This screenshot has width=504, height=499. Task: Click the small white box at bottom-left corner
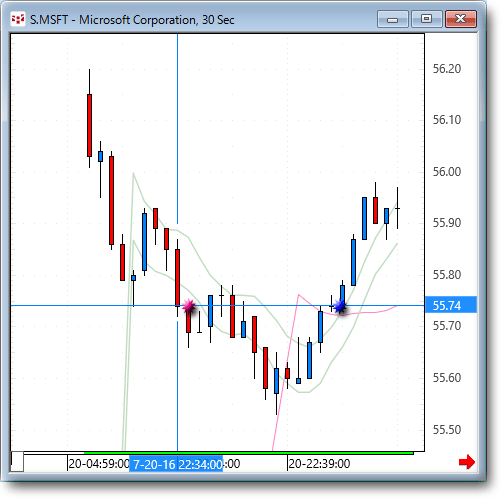pos(17,462)
